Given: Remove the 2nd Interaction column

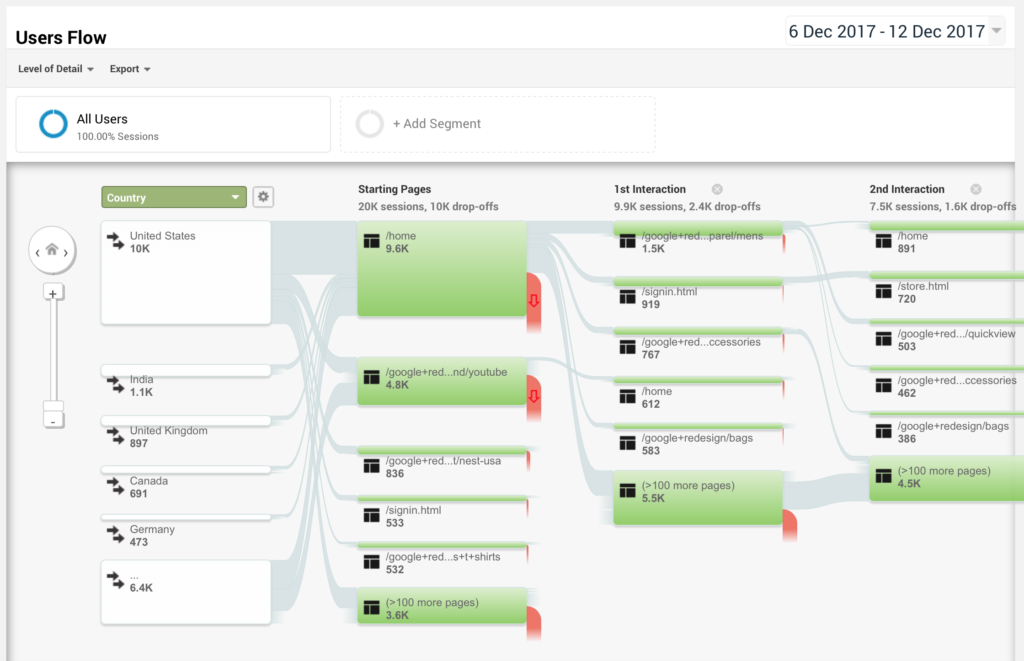Looking at the screenshot, I should pyautogui.click(x=975, y=189).
